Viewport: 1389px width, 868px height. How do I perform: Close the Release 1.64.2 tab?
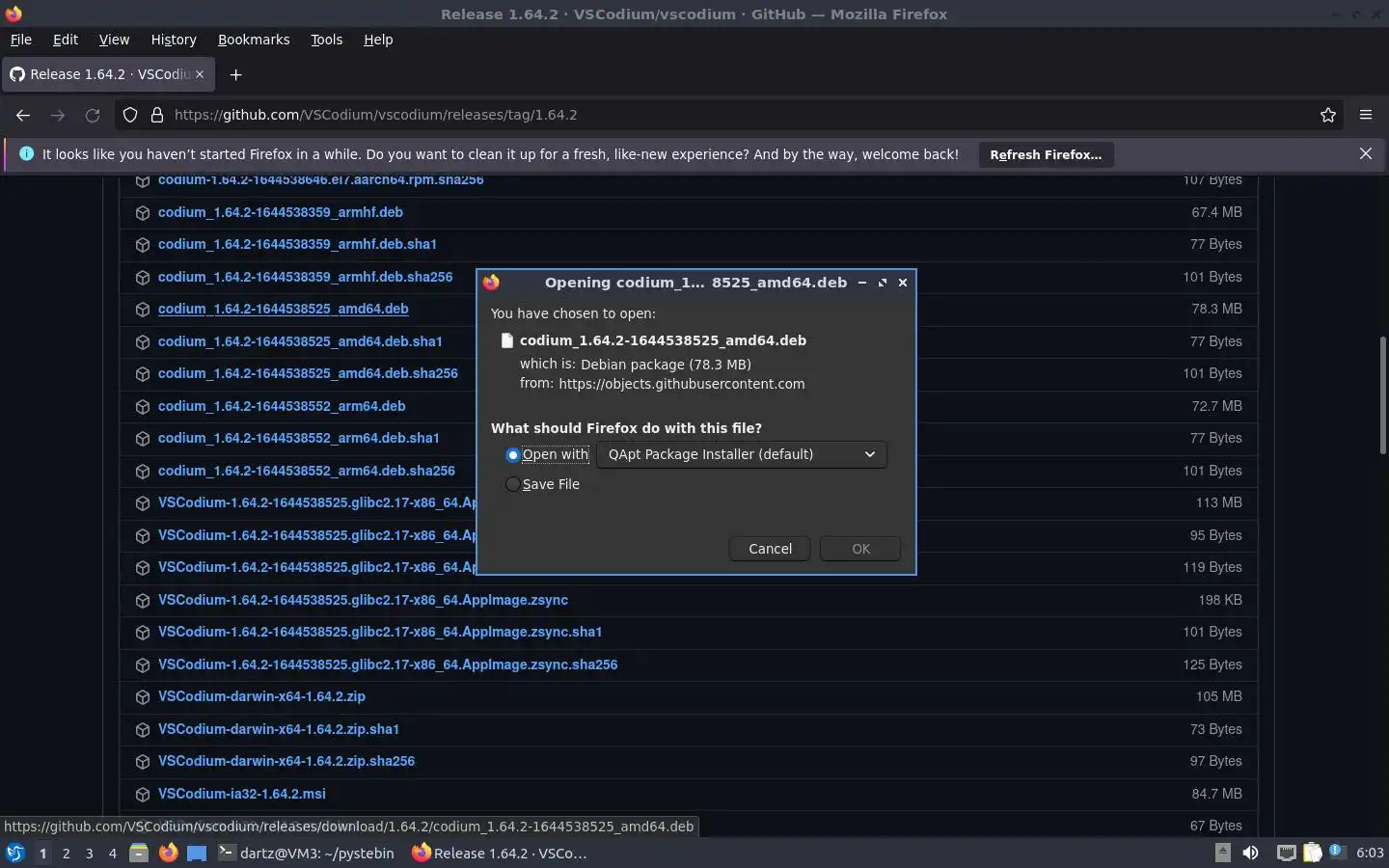[x=200, y=74]
